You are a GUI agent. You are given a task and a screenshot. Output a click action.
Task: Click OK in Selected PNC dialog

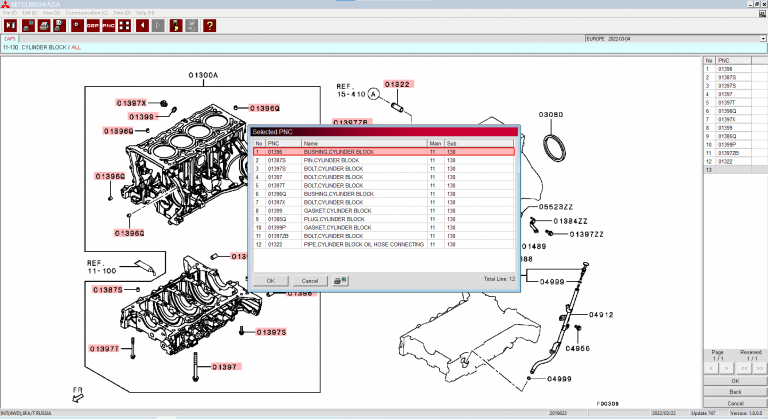[270, 281]
